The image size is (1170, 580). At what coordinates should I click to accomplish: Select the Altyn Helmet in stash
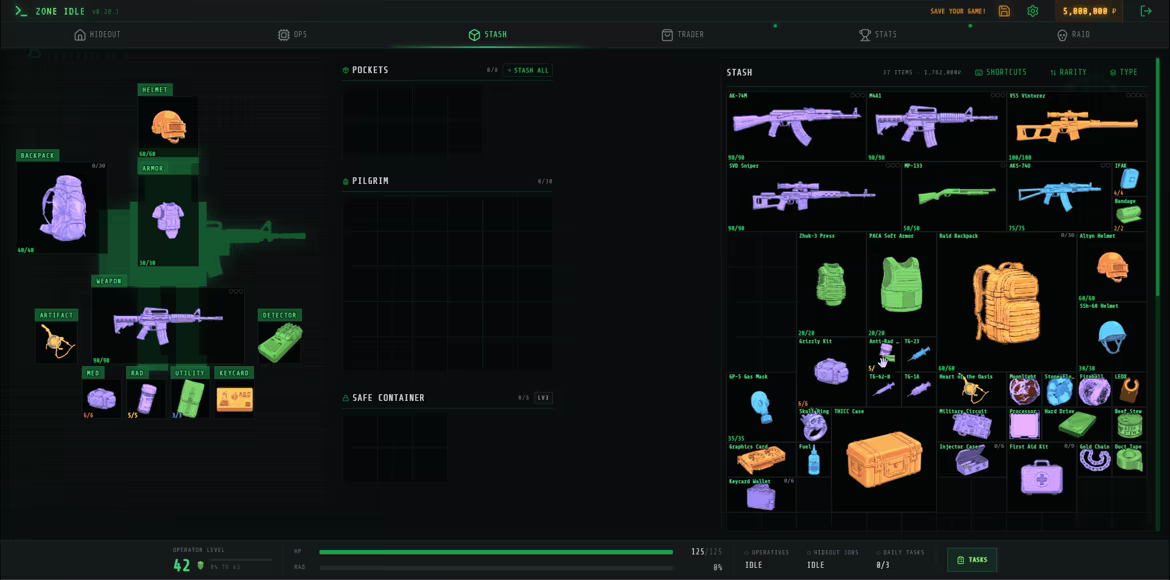(x=1112, y=266)
